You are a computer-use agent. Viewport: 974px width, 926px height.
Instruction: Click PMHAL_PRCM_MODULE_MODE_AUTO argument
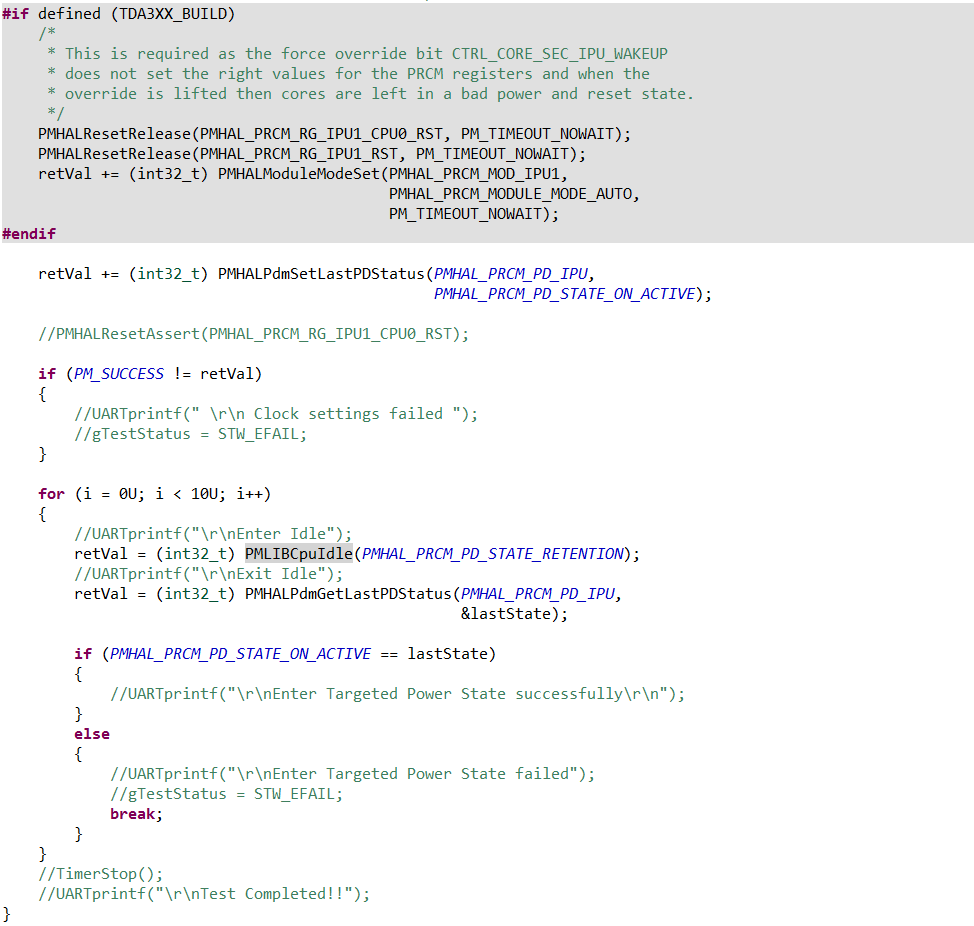511,194
